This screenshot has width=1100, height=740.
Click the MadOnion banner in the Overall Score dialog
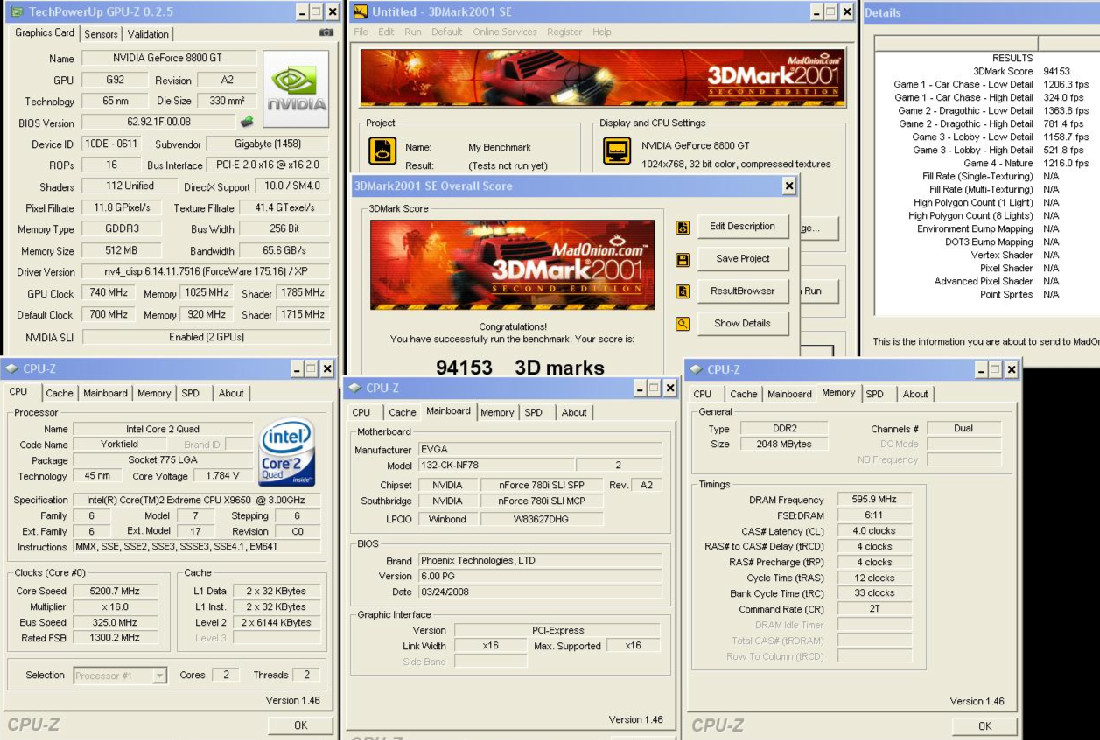click(x=512, y=265)
